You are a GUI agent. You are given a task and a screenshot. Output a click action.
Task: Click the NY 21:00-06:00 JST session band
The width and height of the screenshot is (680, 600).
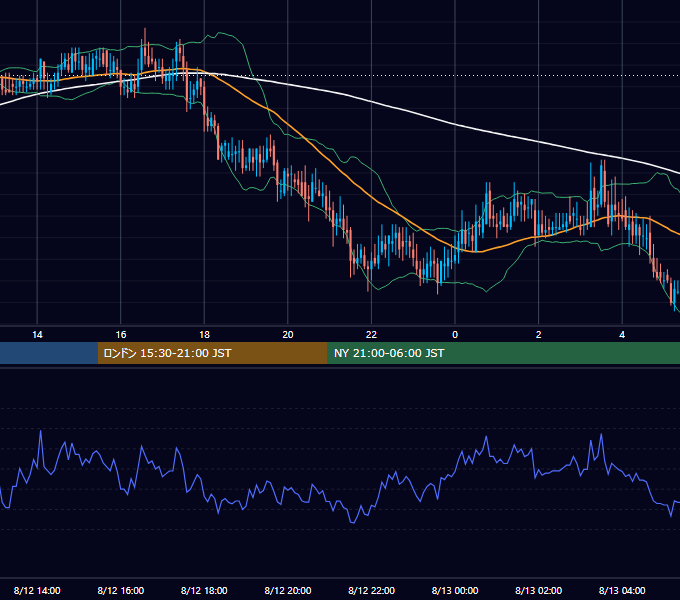(503, 353)
